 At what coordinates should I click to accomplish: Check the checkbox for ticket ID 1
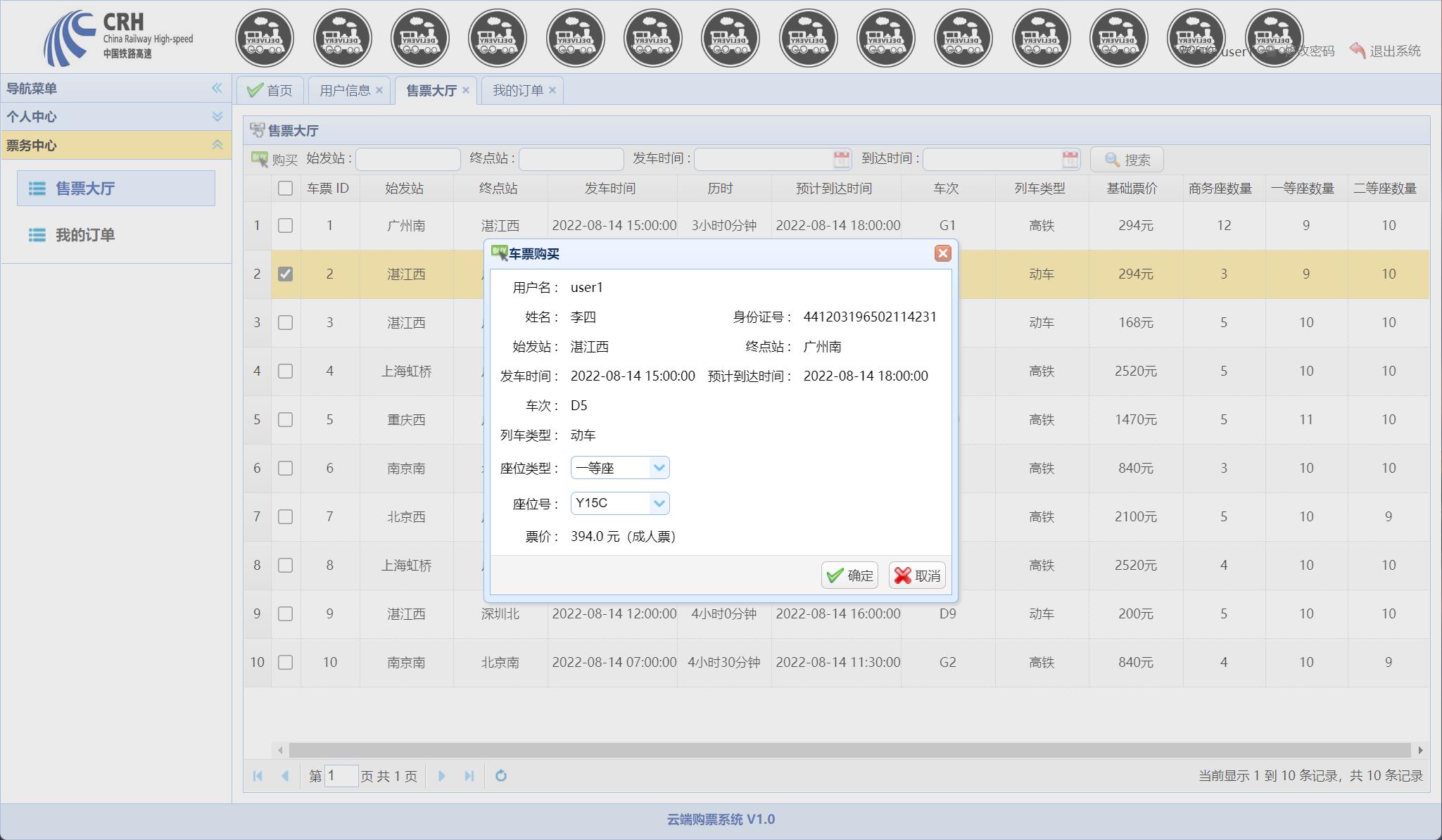click(x=285, y=225)
